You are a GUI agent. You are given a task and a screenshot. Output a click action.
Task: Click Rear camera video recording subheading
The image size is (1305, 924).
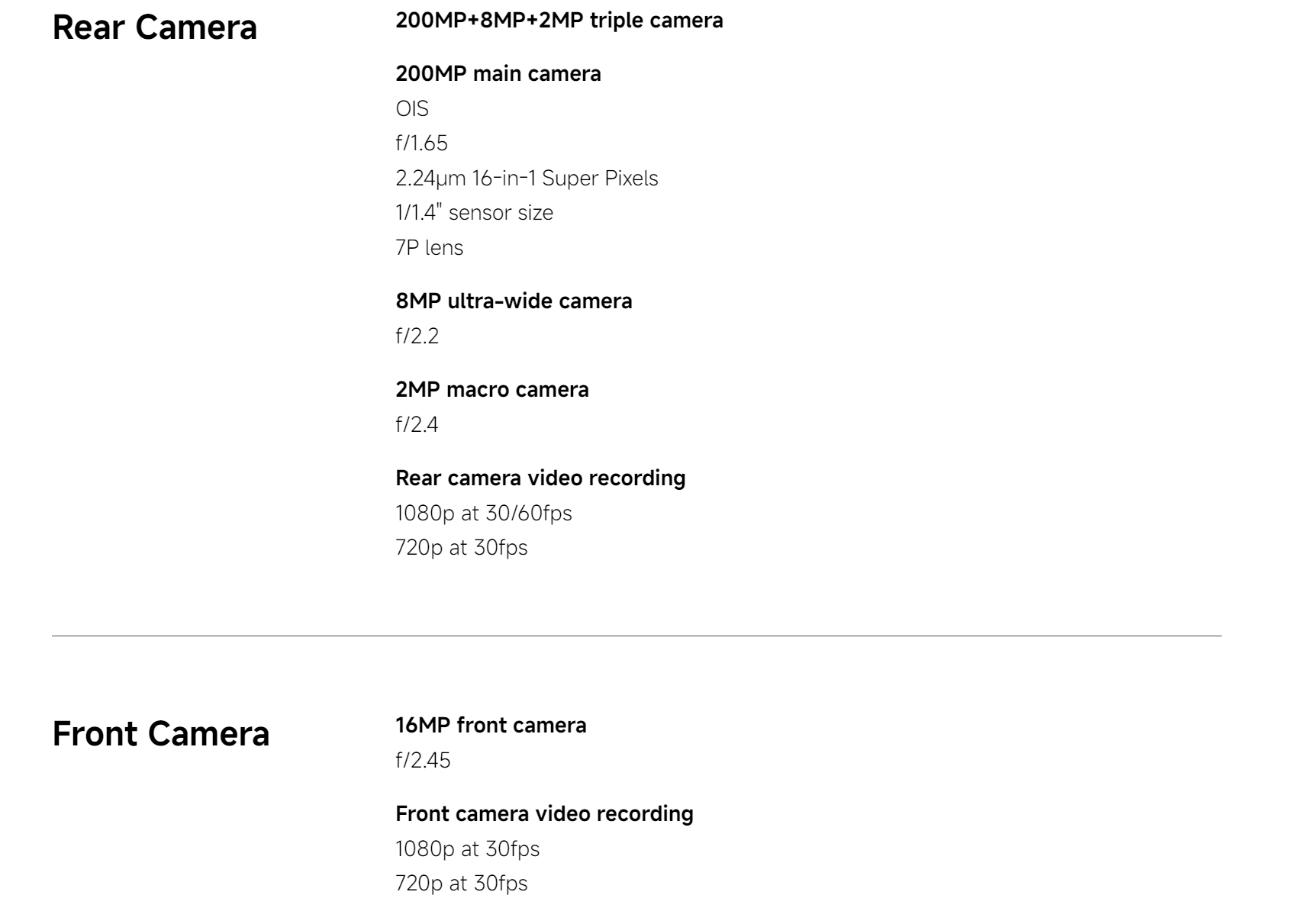pyautogui.click(x=540, y=478)
